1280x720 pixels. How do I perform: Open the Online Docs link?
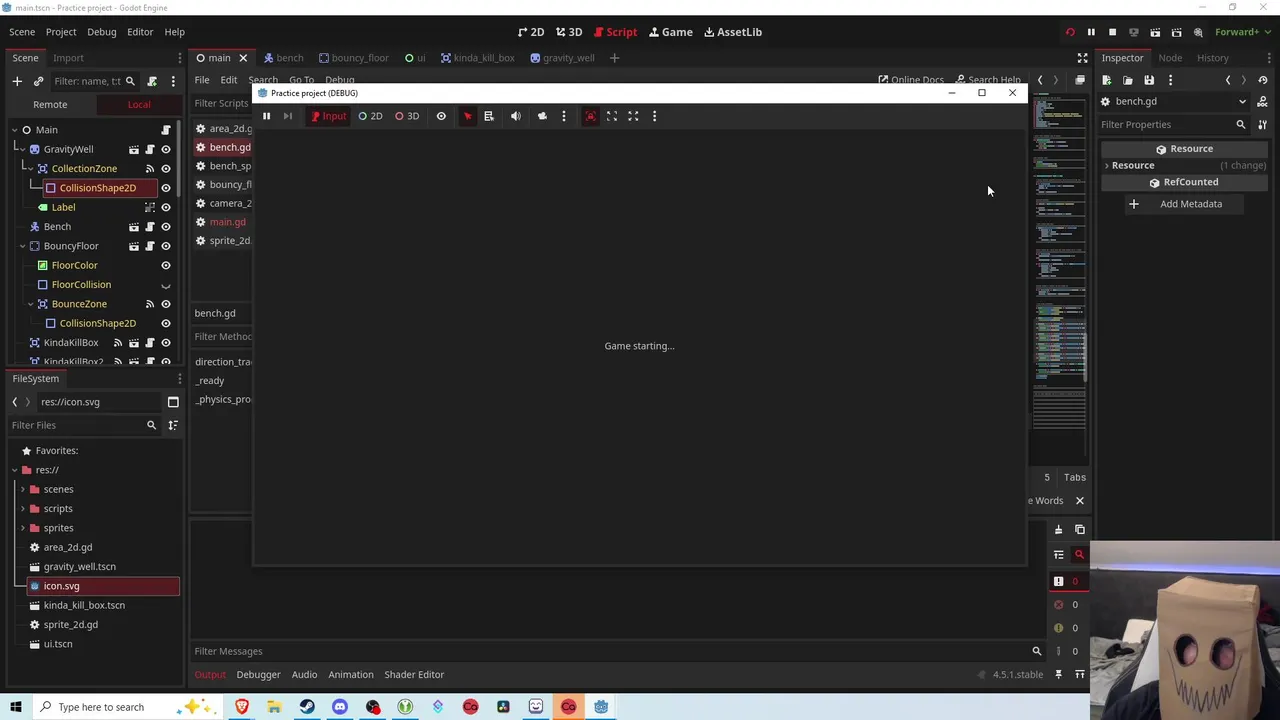(911, 80)
